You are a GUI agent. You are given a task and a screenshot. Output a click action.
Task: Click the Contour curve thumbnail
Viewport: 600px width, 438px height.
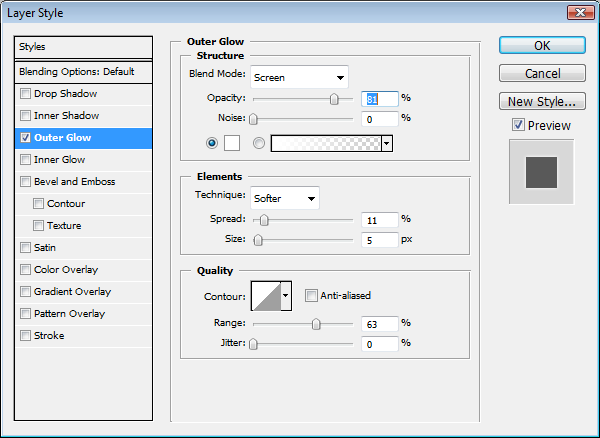266,296
